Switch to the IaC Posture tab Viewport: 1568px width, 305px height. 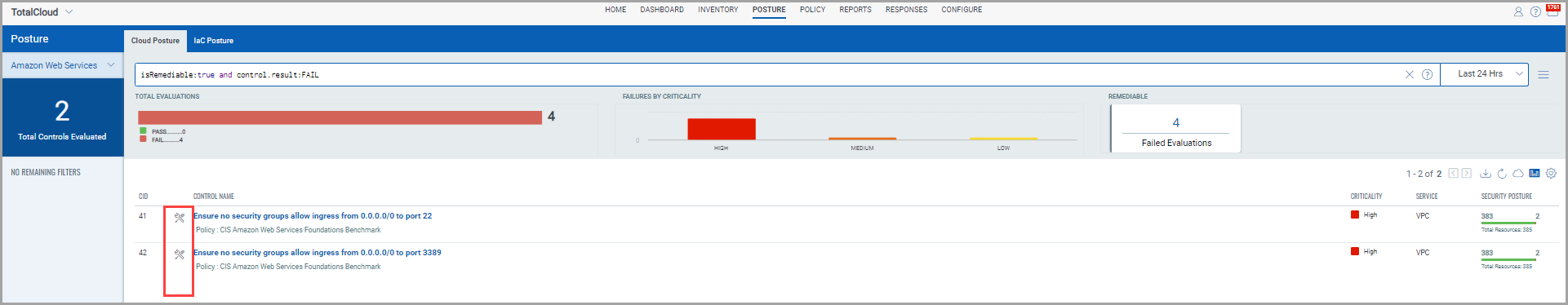pyautogui.click(x=214, y=41)
